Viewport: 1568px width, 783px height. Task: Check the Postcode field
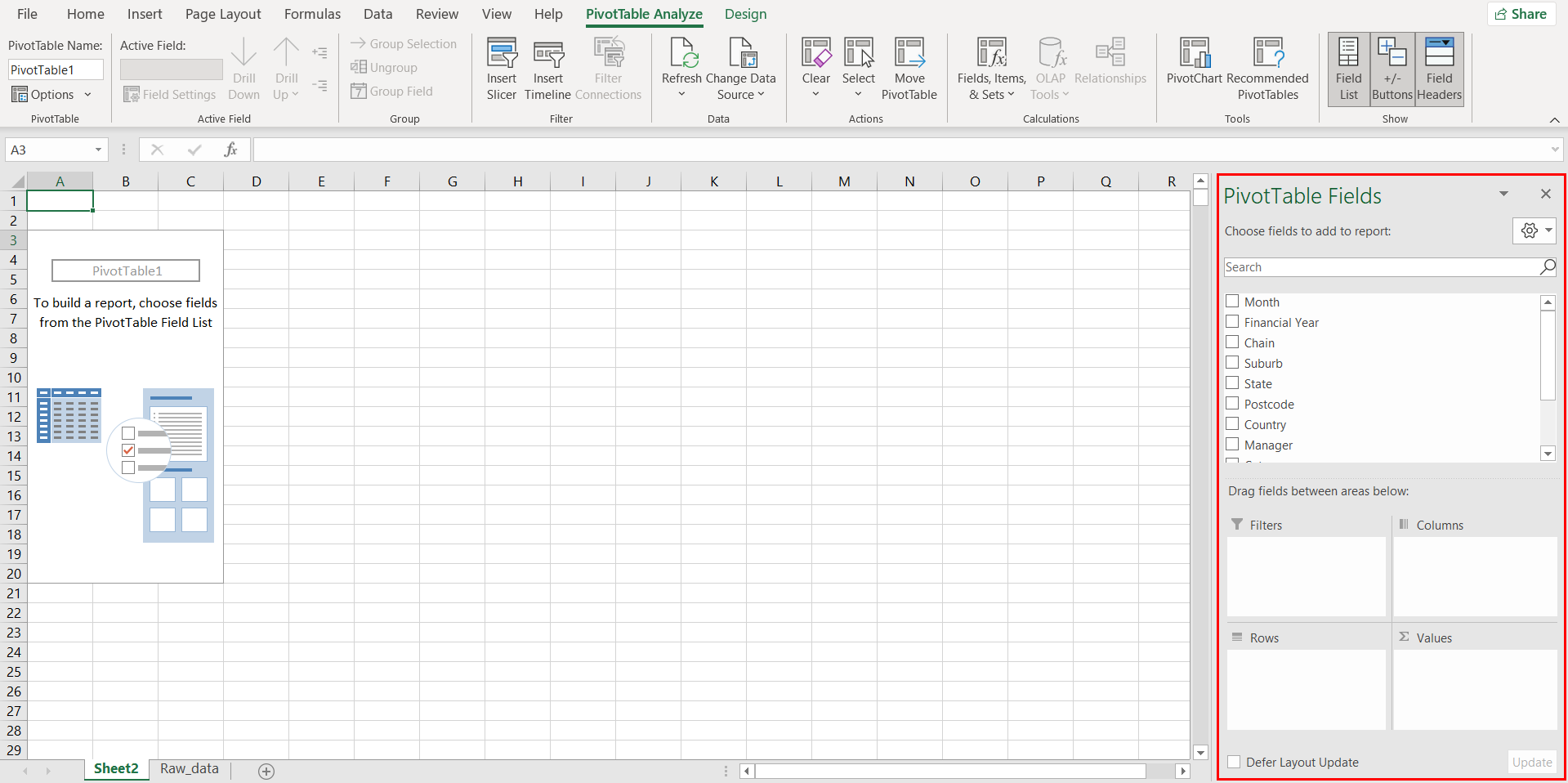pos(1232,404)
